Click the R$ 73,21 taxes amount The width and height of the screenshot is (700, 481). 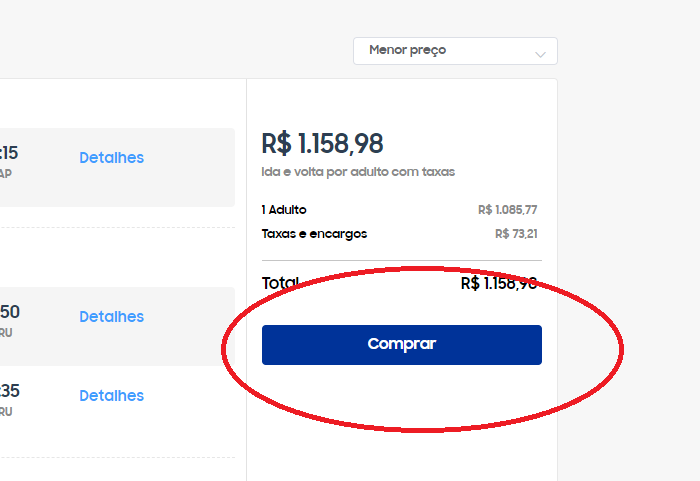point(516,234)
